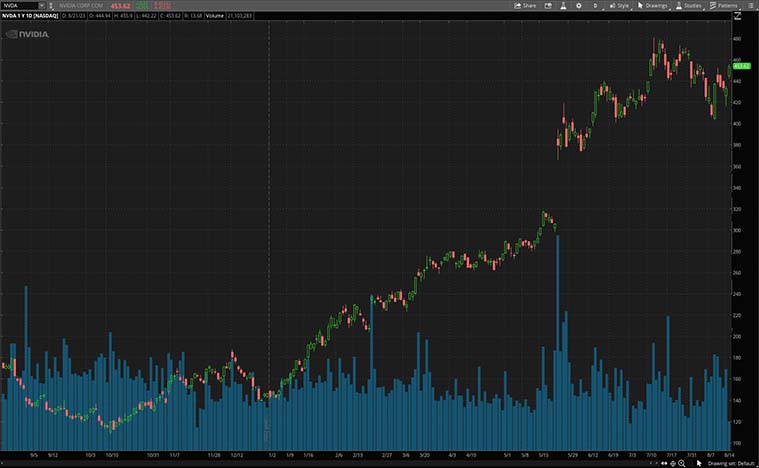
Task: Select the pointer cursor tool at bottom
Action: tap(699, 464)
